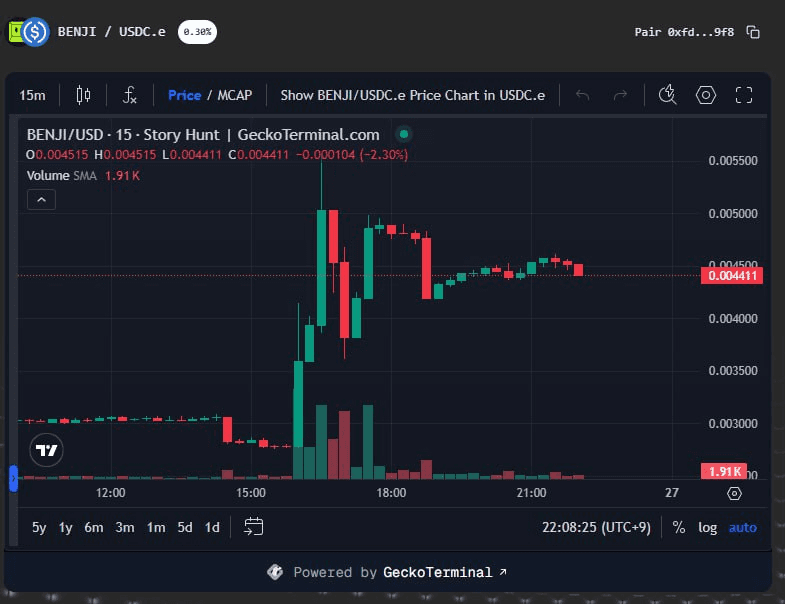
Task: Click the BENJI USDC.e token icon
Action: 28,32
